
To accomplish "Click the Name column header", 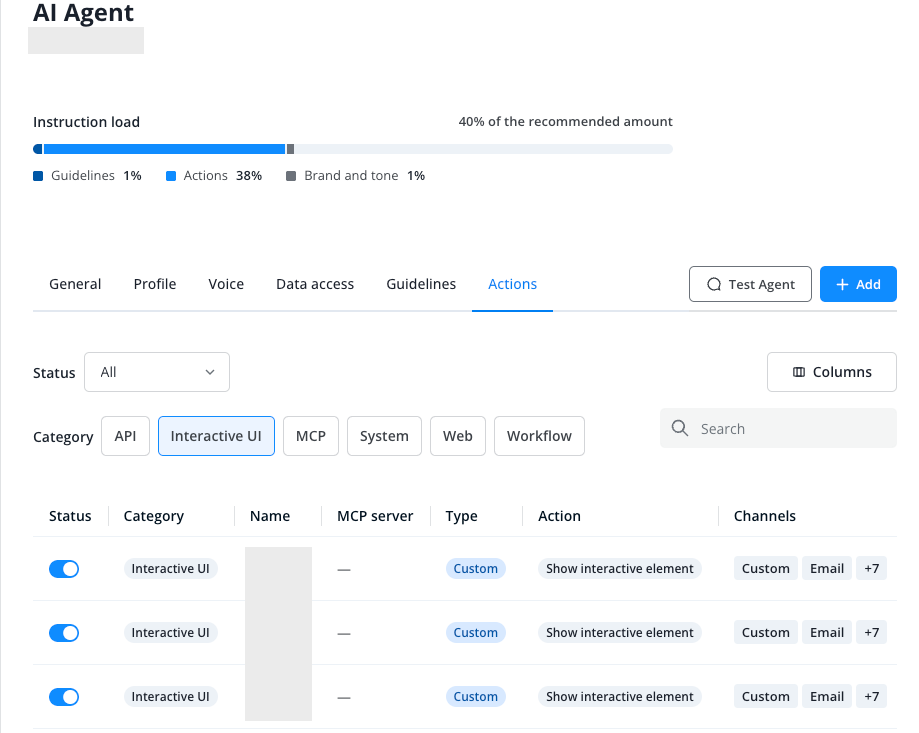I will (x=270, y=516).
